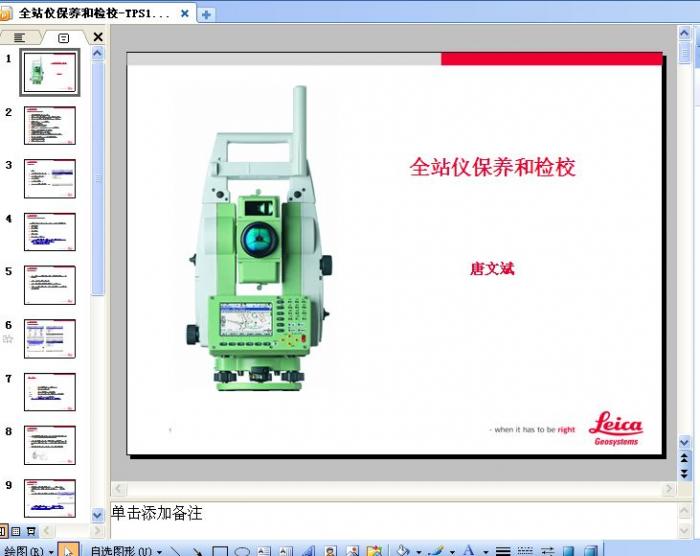Click the fill color bucket icon
Screen dimensions: 700x556
[x=402, y=551]
